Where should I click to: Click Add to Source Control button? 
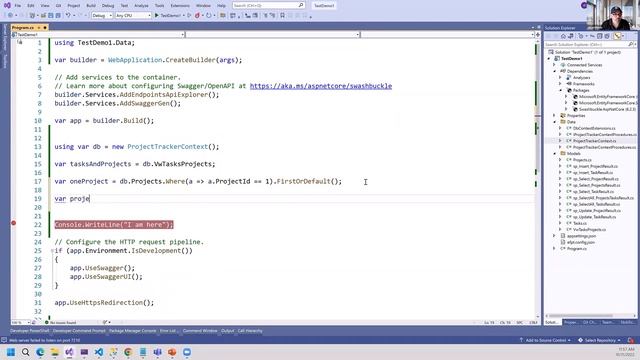coord(546,340)
